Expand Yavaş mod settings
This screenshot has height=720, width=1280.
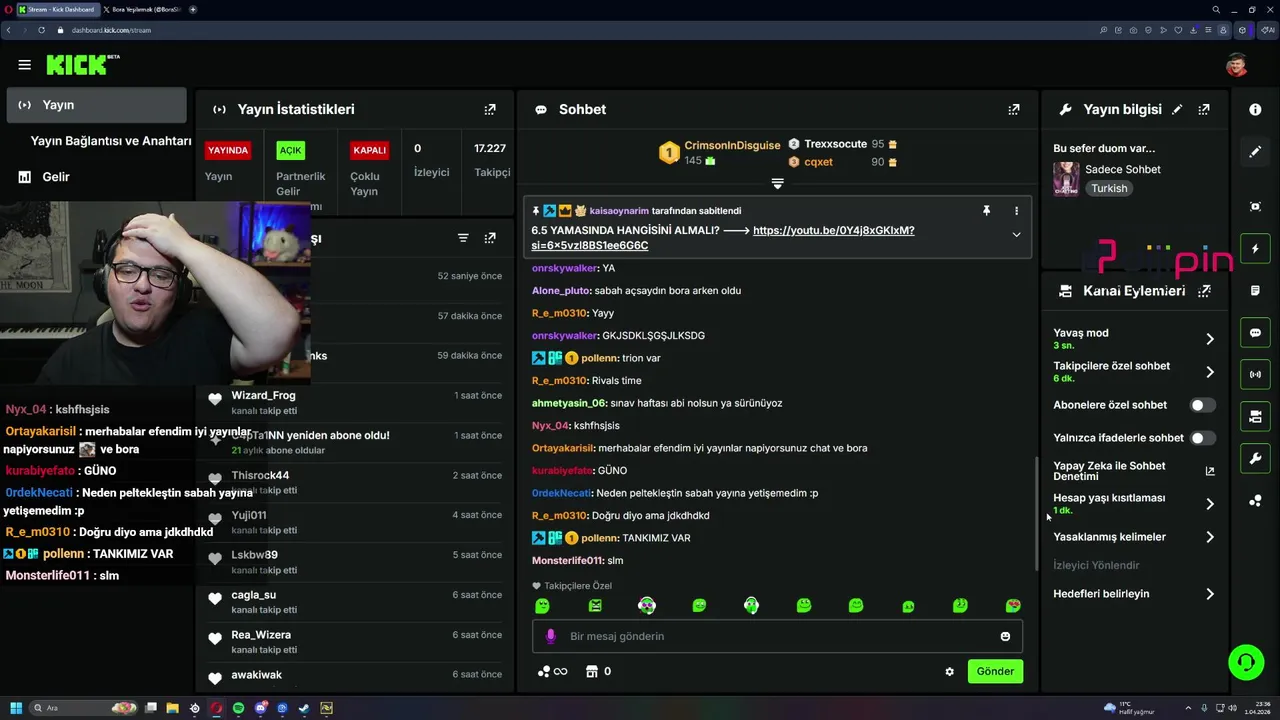pos(1209,339)
